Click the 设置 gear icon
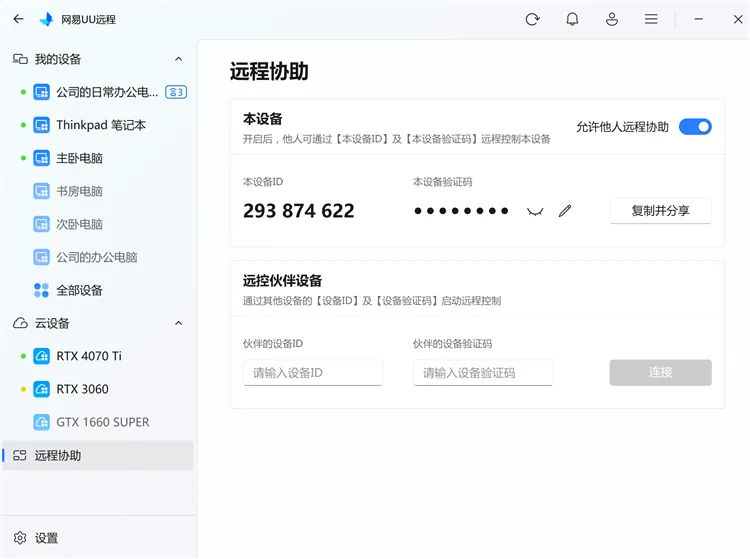Image resolution: width=750 pixels, height=559 pixels. pos(20,538)
